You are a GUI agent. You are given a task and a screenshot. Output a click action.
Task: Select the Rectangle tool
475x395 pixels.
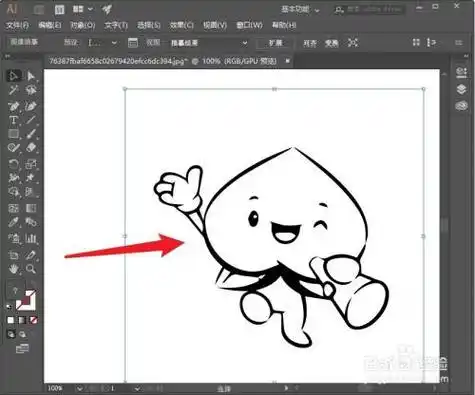point(13,134)
